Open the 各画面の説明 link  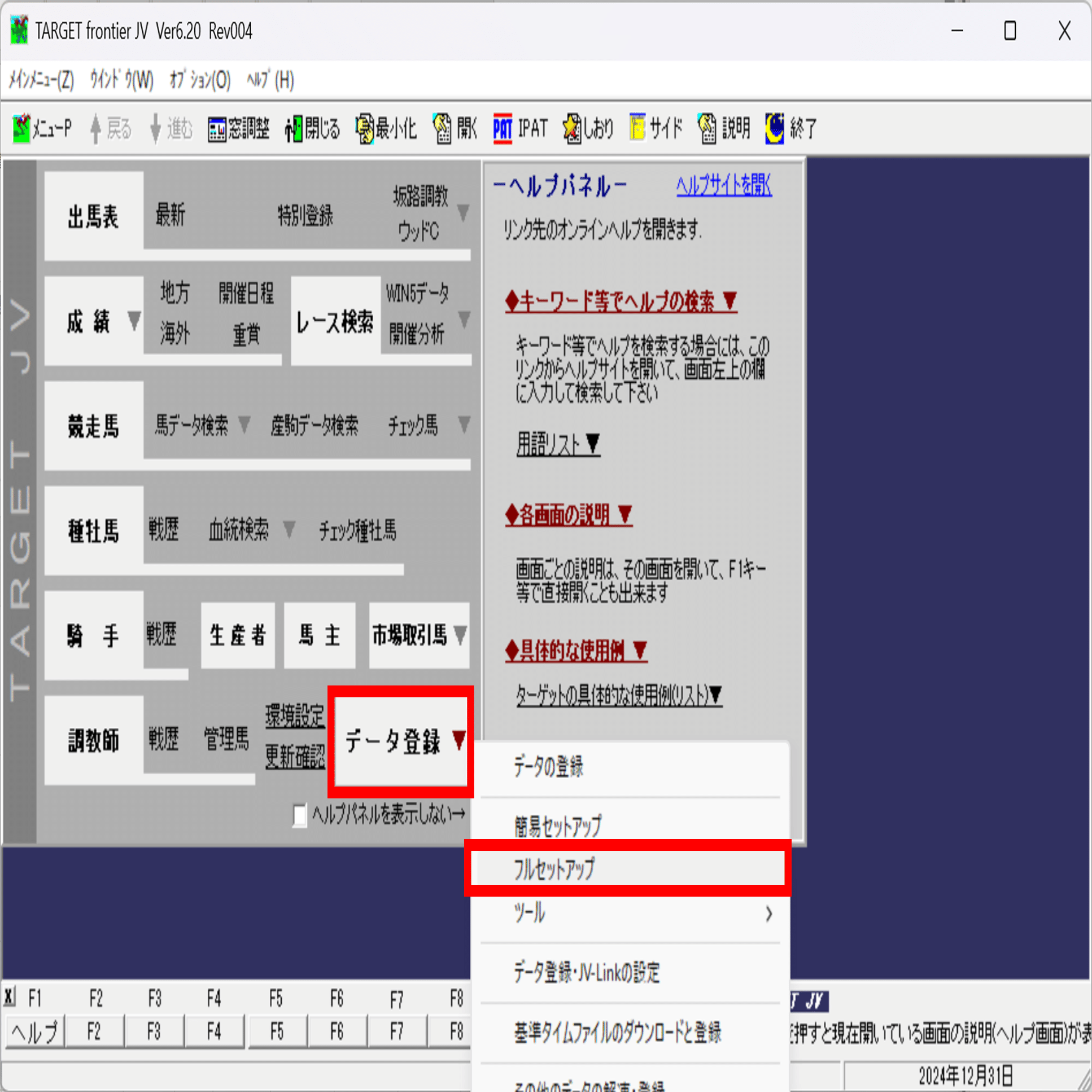coord(569,514)
